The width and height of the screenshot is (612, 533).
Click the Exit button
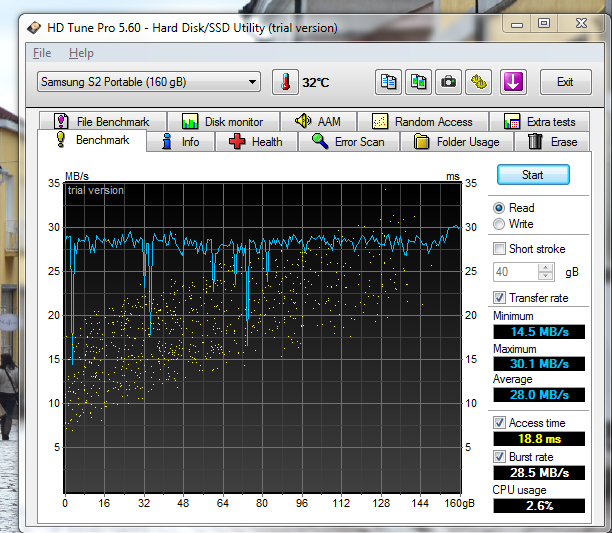pos(566,82)
